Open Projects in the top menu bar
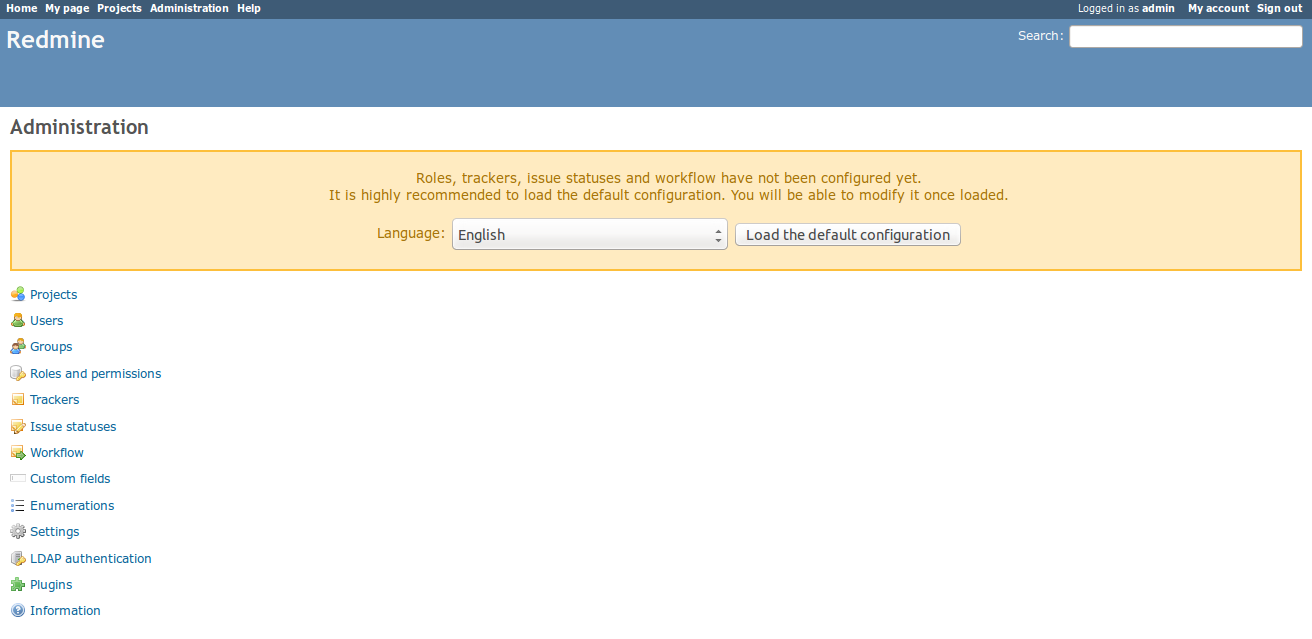The image size is (1312, 639). [x=119, y=8]
